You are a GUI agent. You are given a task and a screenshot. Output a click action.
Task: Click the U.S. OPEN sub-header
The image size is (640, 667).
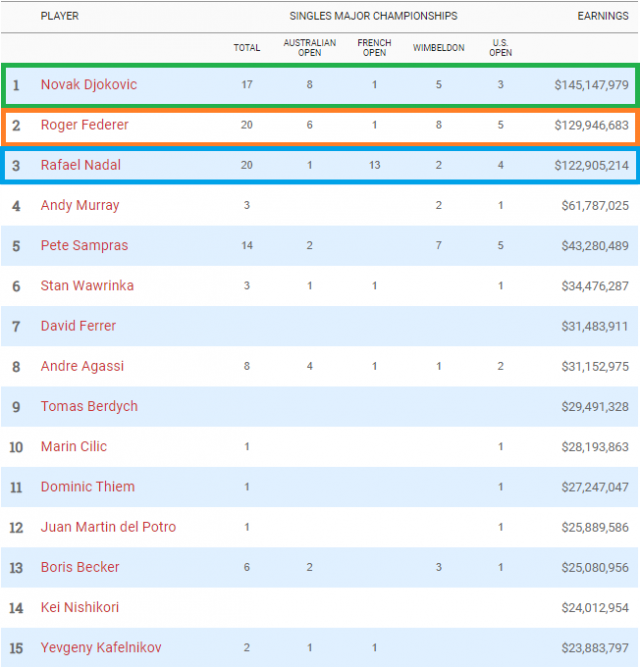point(501,48)
